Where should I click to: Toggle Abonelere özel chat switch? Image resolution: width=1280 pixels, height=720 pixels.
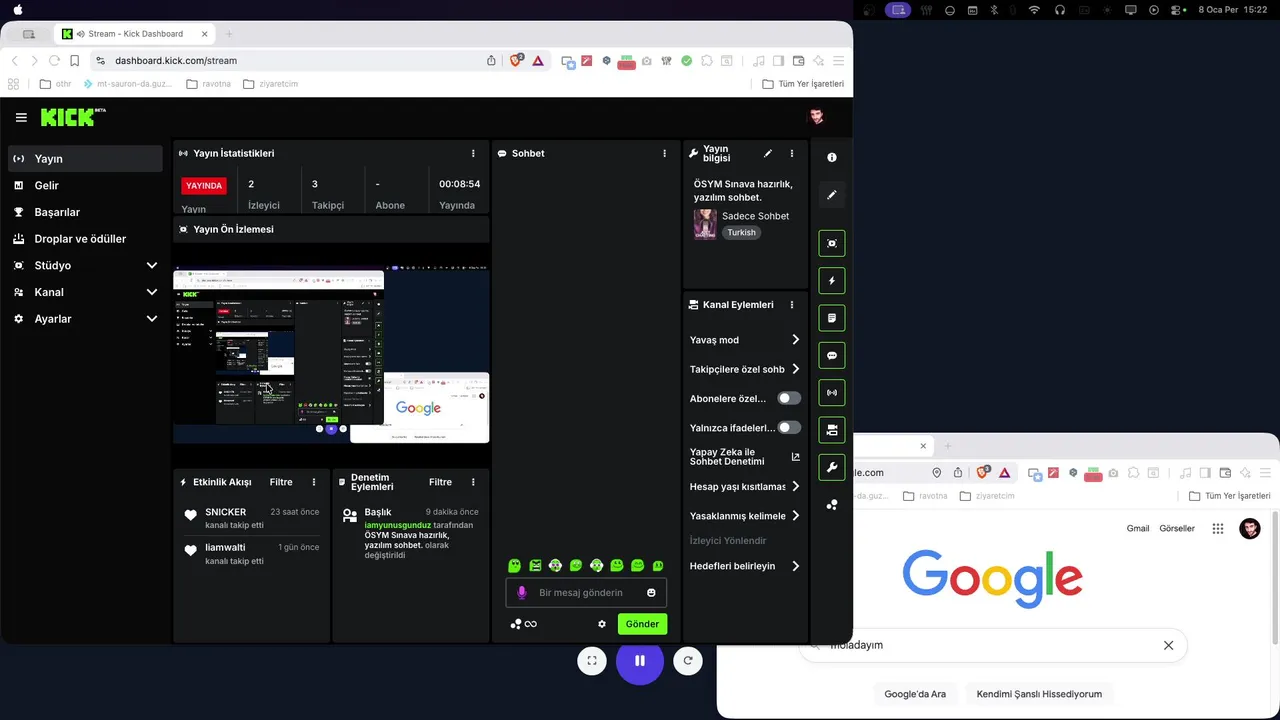click(x=790, y=398)
